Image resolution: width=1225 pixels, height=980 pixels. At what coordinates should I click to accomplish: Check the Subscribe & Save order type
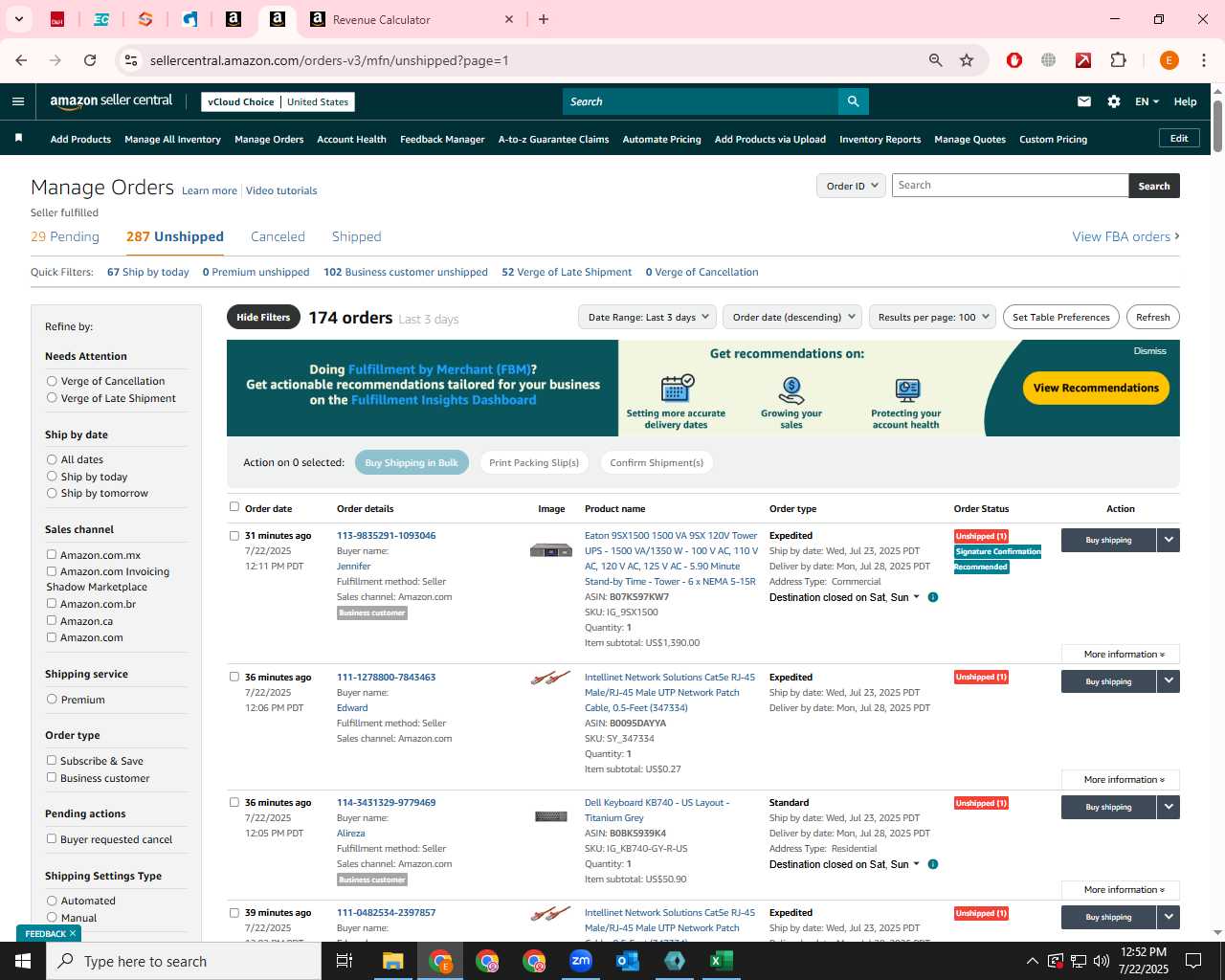[x=52, y=760]
